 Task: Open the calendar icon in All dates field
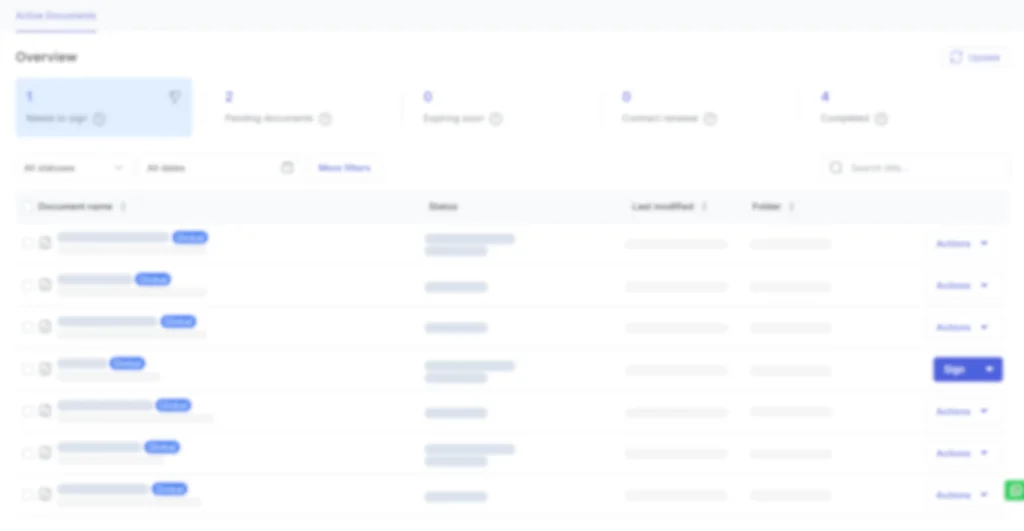pos(287,168)
